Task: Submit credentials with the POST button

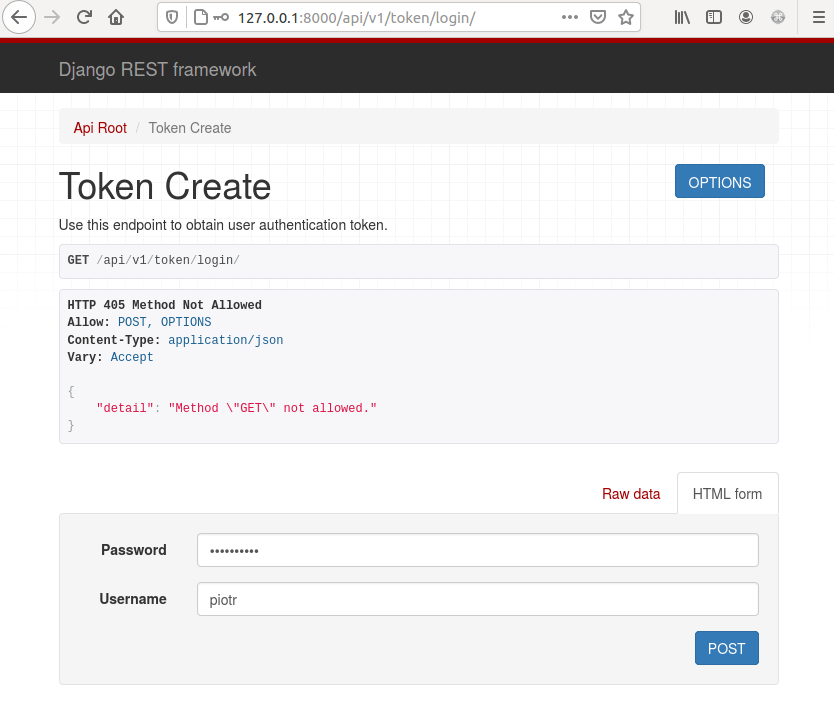Action: pos(726,648)
